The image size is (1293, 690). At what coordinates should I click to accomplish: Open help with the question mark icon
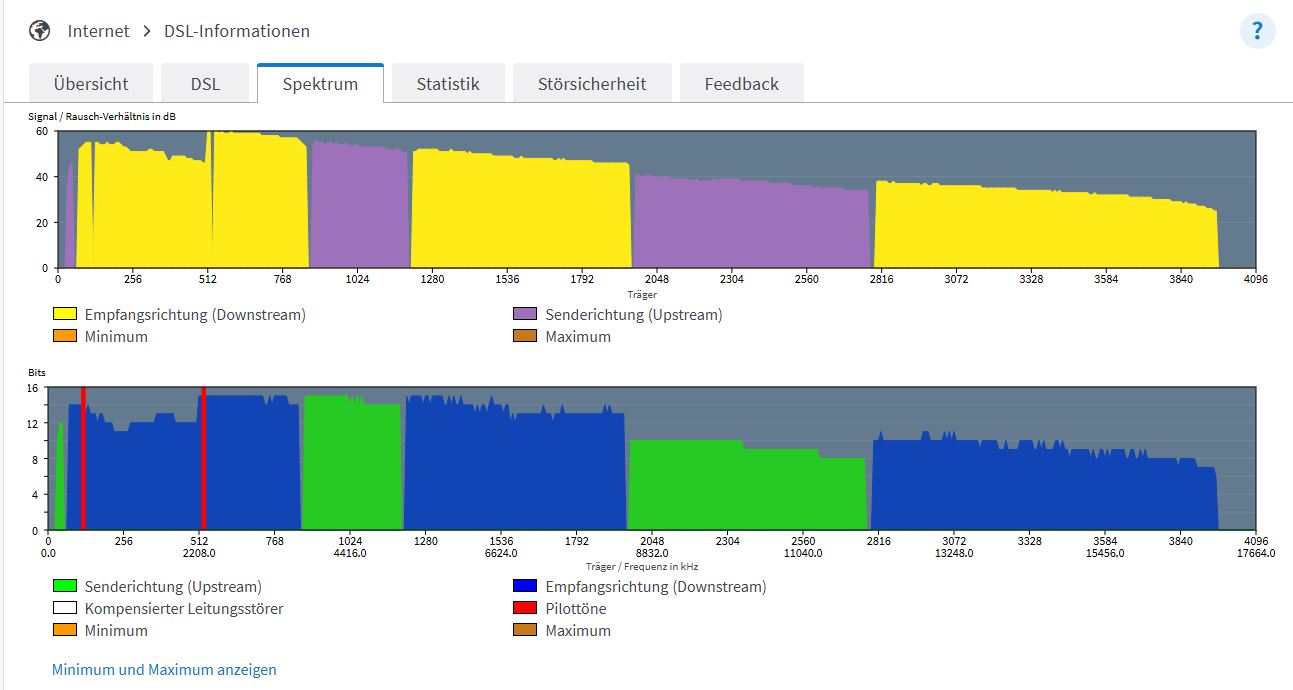1257,32
